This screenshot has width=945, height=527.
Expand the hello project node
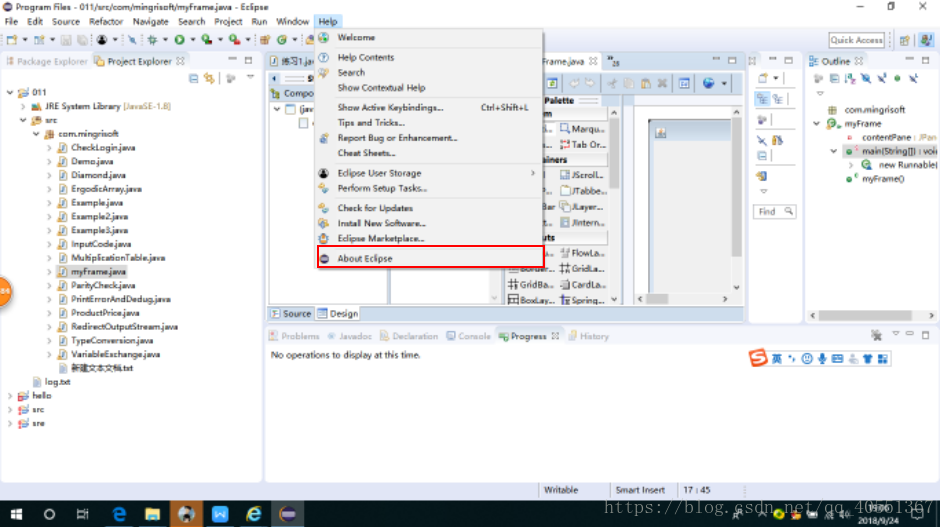coord(10,396)
